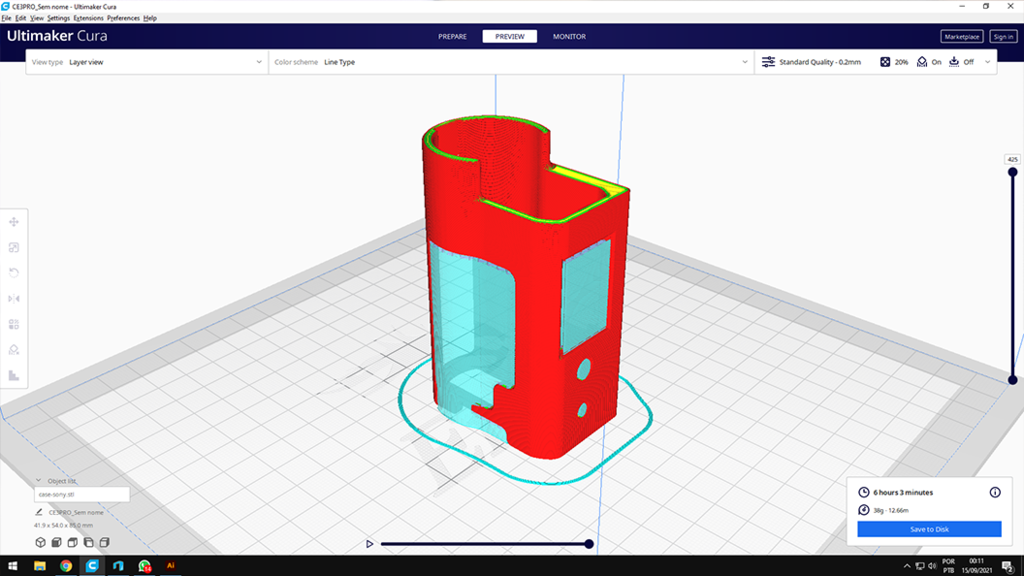Open the View menu
Image resolution: width=1024 pixels, height=576 pixels.
37,18
